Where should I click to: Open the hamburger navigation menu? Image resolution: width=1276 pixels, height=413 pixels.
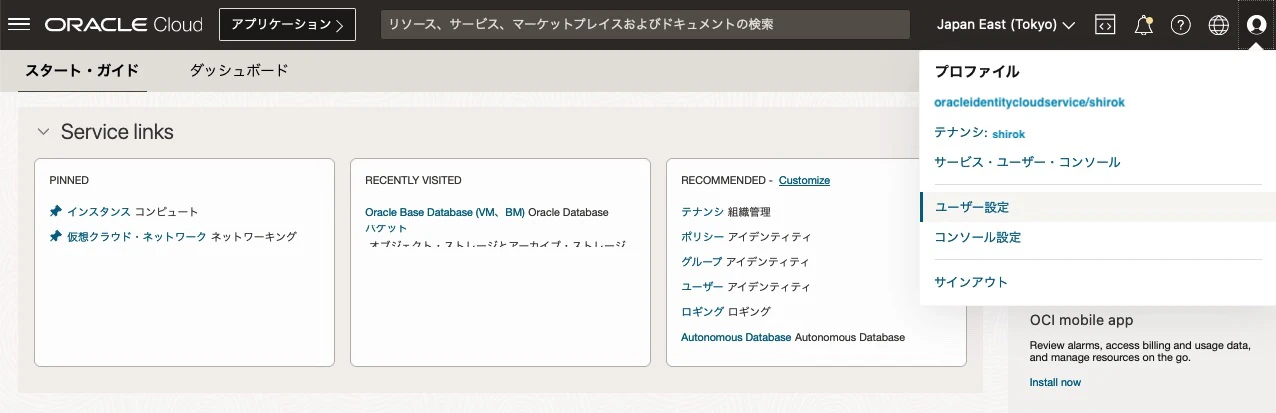coord(19,25)
